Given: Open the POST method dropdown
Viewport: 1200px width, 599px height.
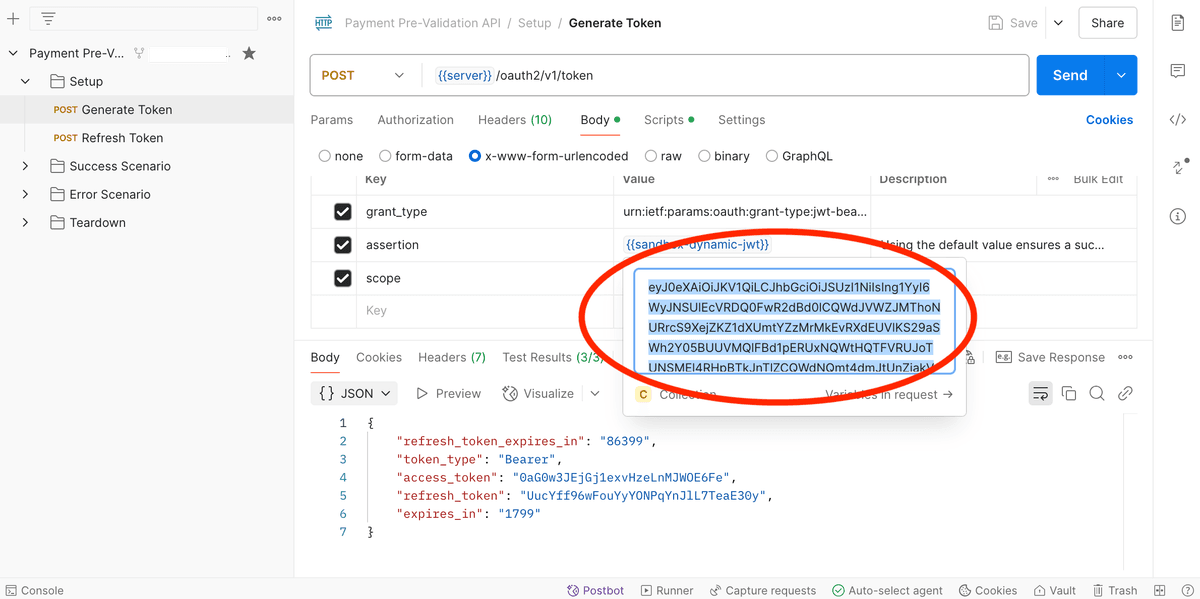Looking at the screenshot, I should (x=364, y=75).
